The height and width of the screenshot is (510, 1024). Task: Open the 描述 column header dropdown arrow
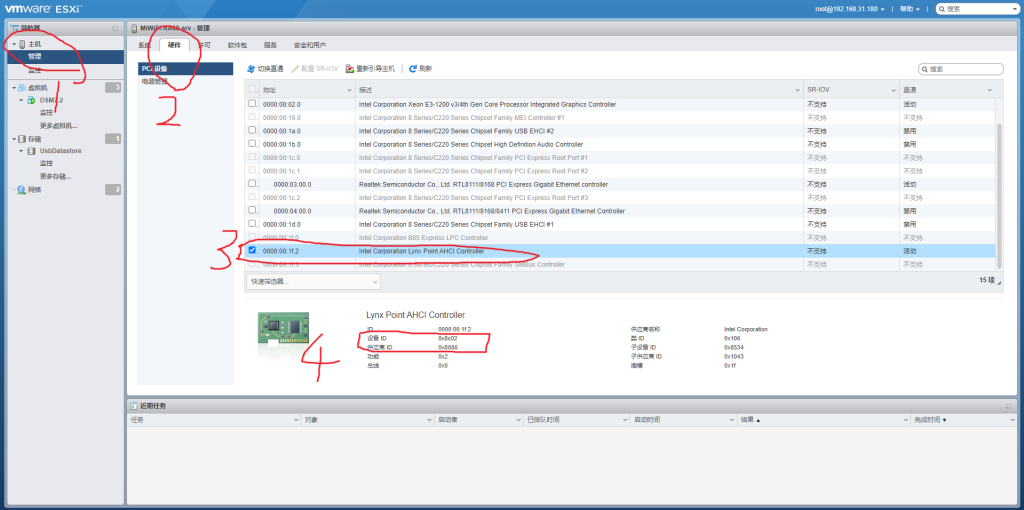pyautogui.click(x=797, y=89)
